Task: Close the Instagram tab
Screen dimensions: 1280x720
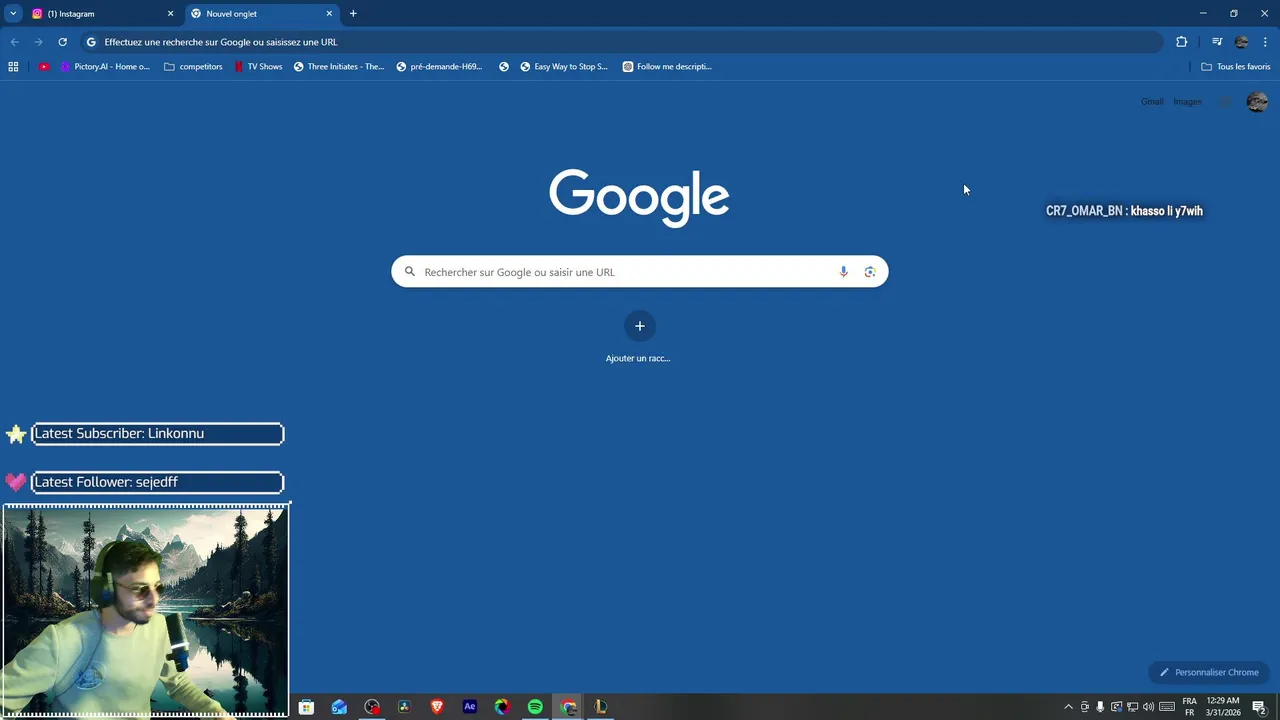Action: [170, 14]
